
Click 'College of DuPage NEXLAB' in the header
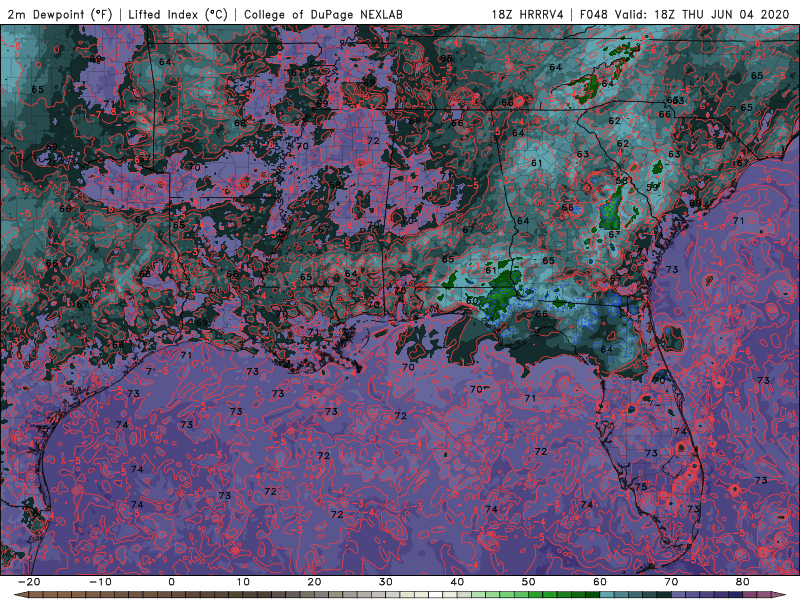[323, 14]
